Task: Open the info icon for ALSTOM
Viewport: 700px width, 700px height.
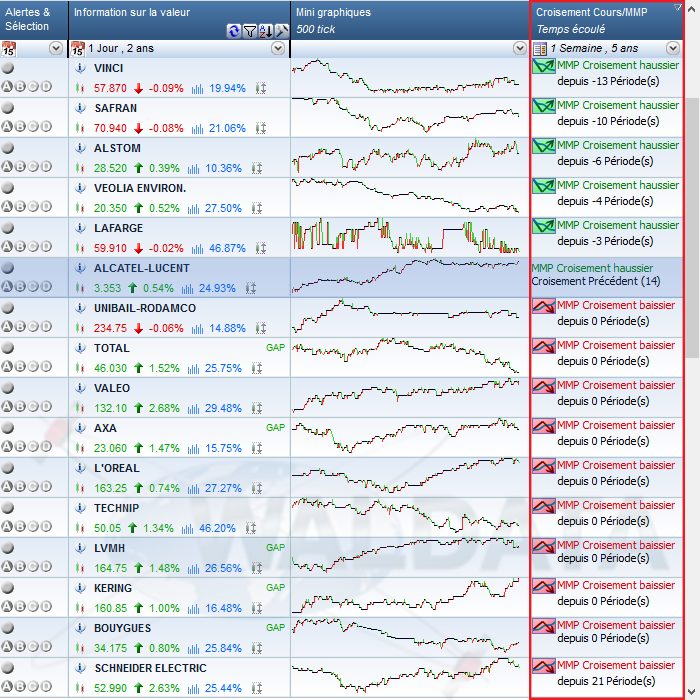Action: coord(80,148)
